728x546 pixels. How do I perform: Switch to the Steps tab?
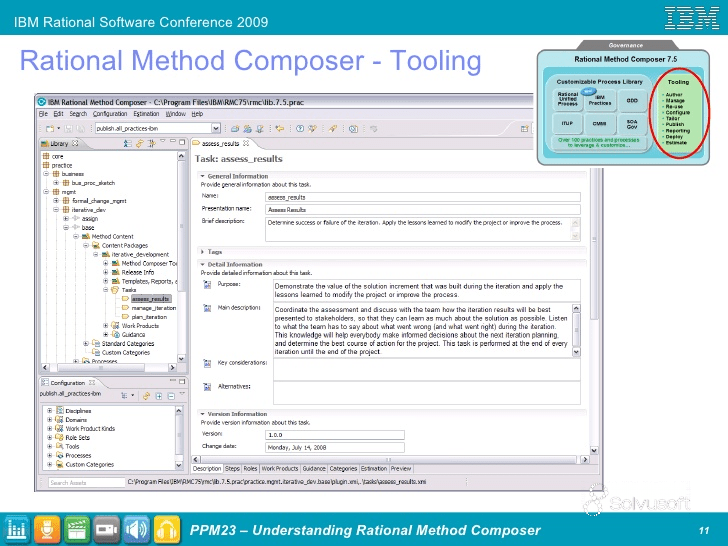pos(232,469)
